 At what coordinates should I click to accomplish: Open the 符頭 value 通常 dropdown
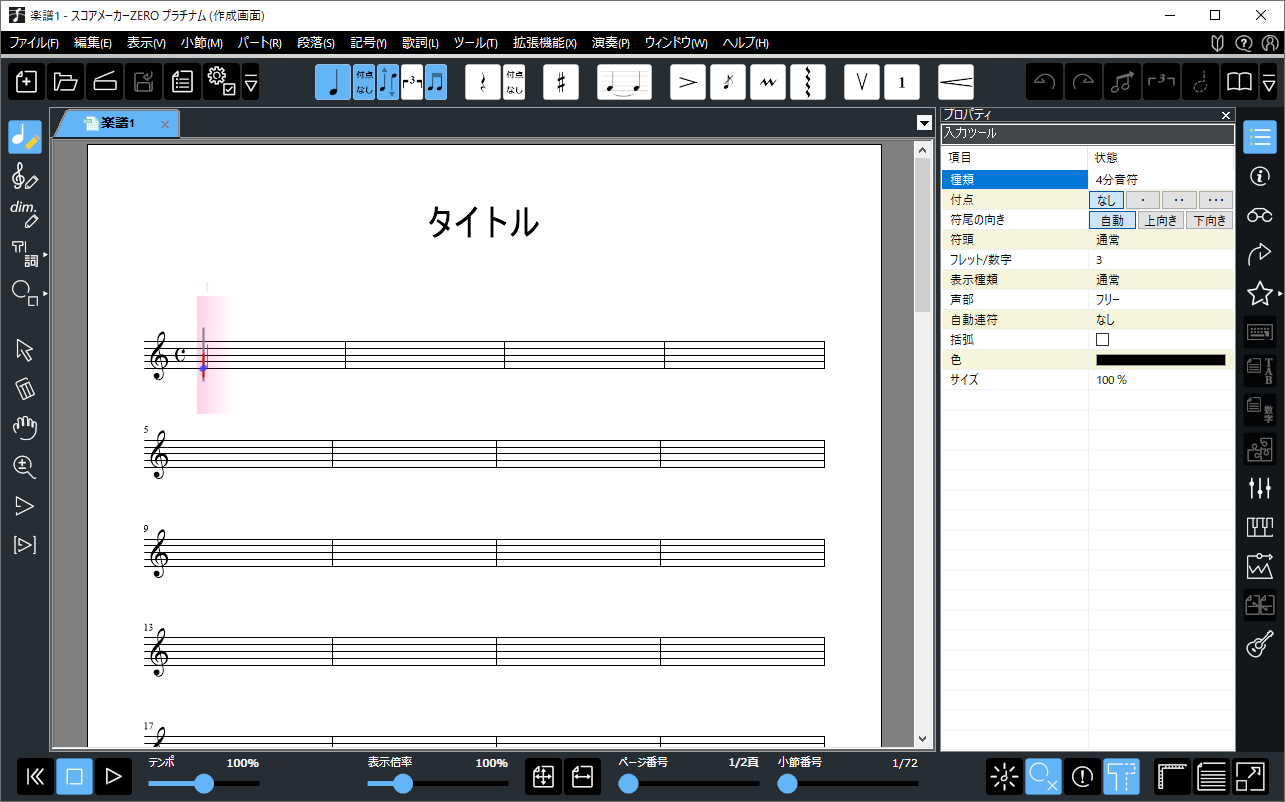(1161, 240)
